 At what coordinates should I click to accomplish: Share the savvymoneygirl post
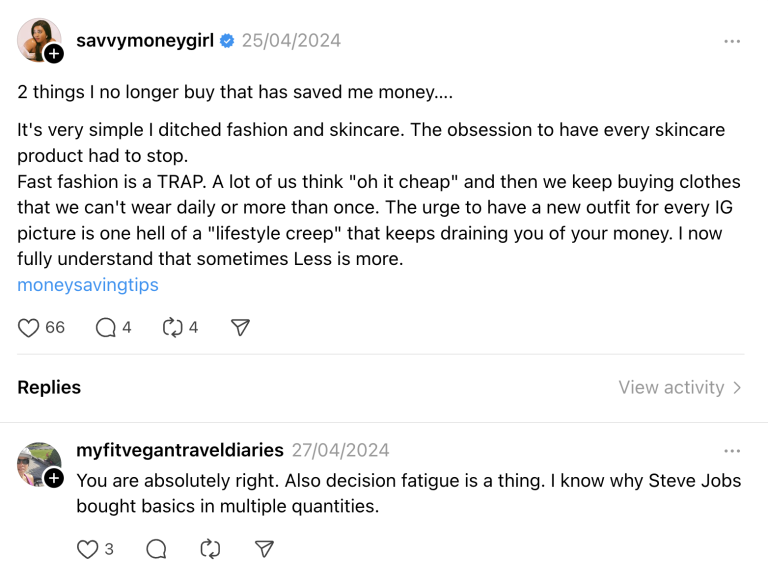point(240,327)
